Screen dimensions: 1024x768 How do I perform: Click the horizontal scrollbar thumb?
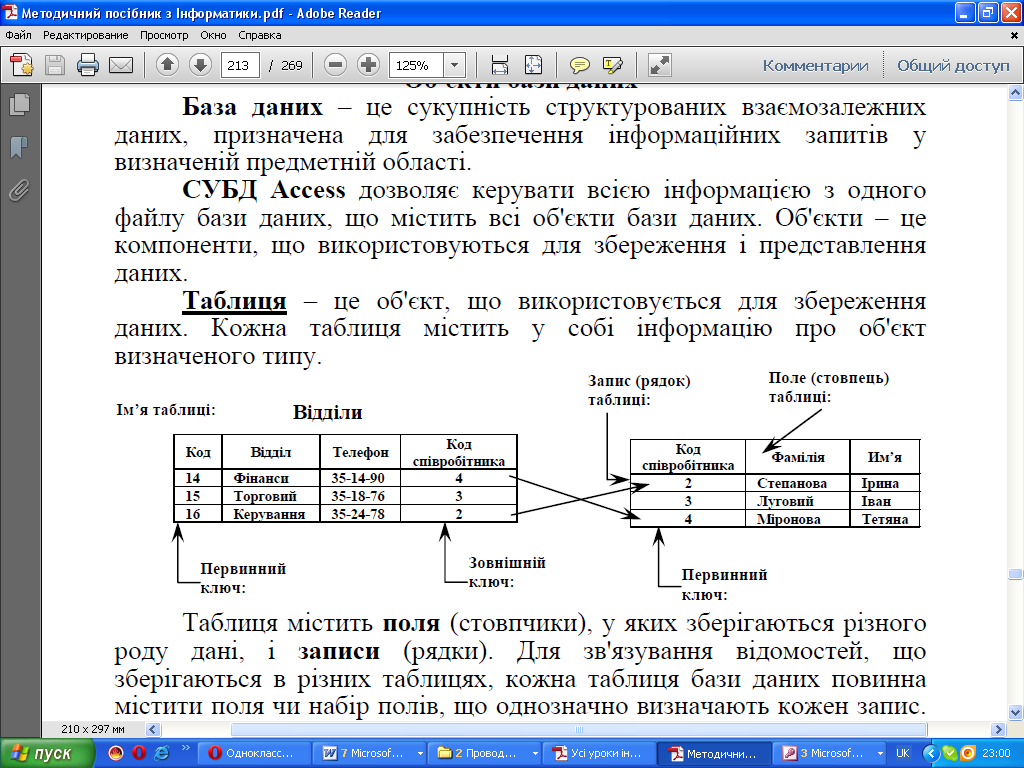pyautogui.click(x=579, y=729)
